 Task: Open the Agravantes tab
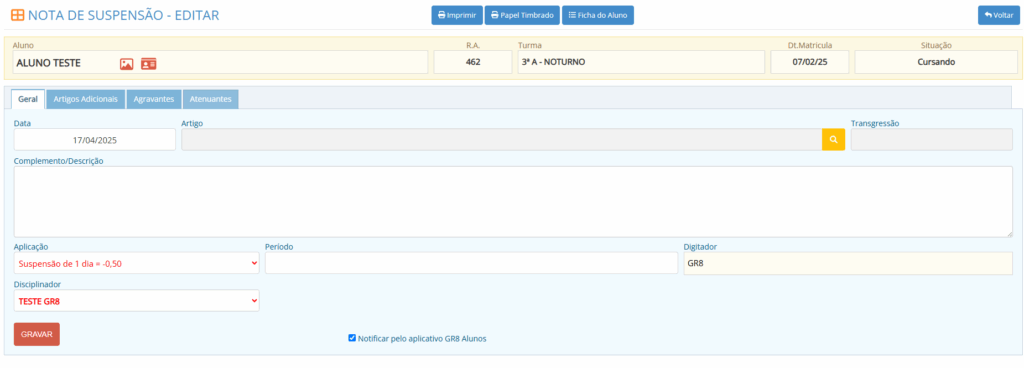[153, 99]
